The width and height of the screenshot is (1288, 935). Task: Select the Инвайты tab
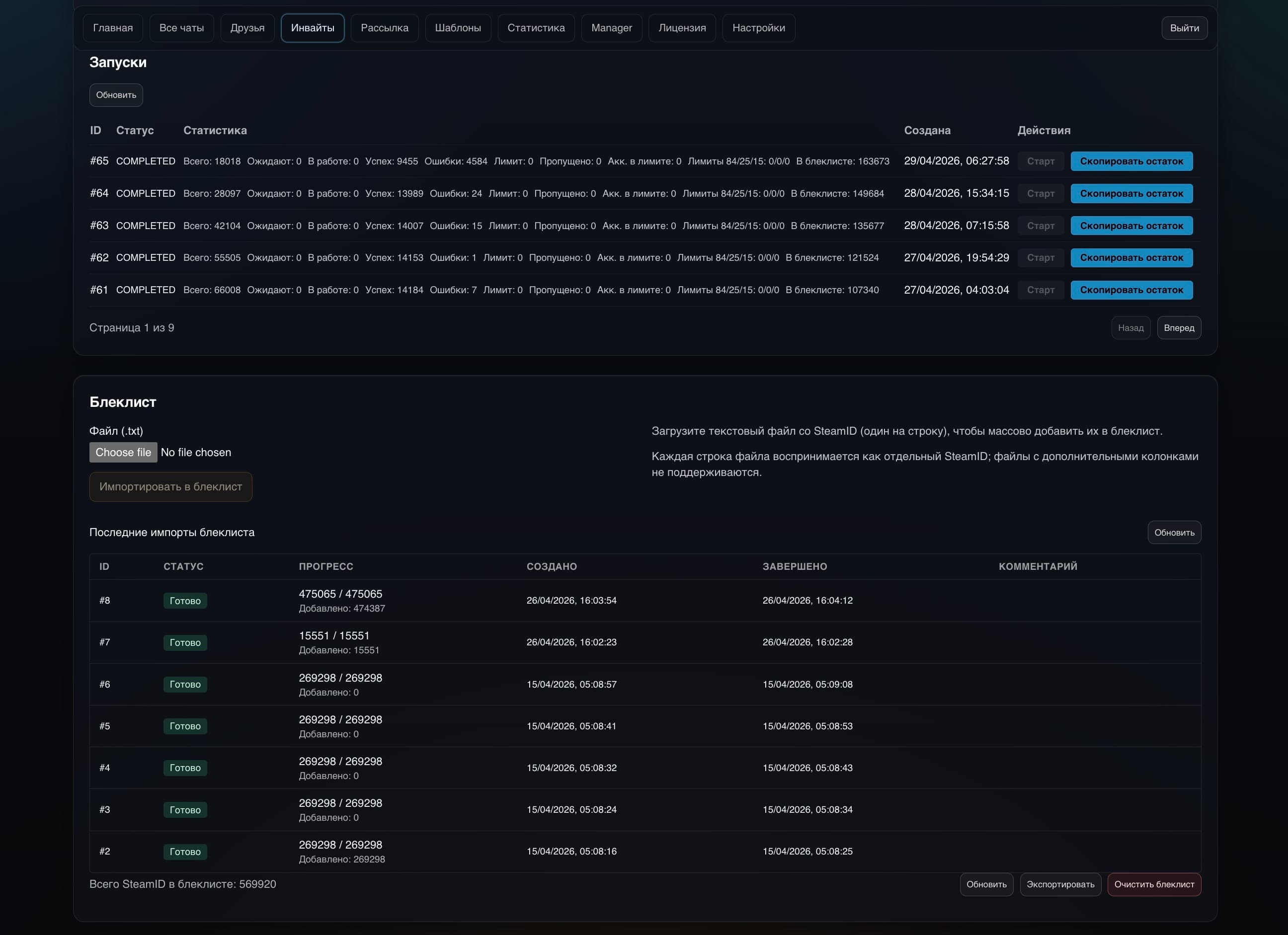tap(313, 28)
